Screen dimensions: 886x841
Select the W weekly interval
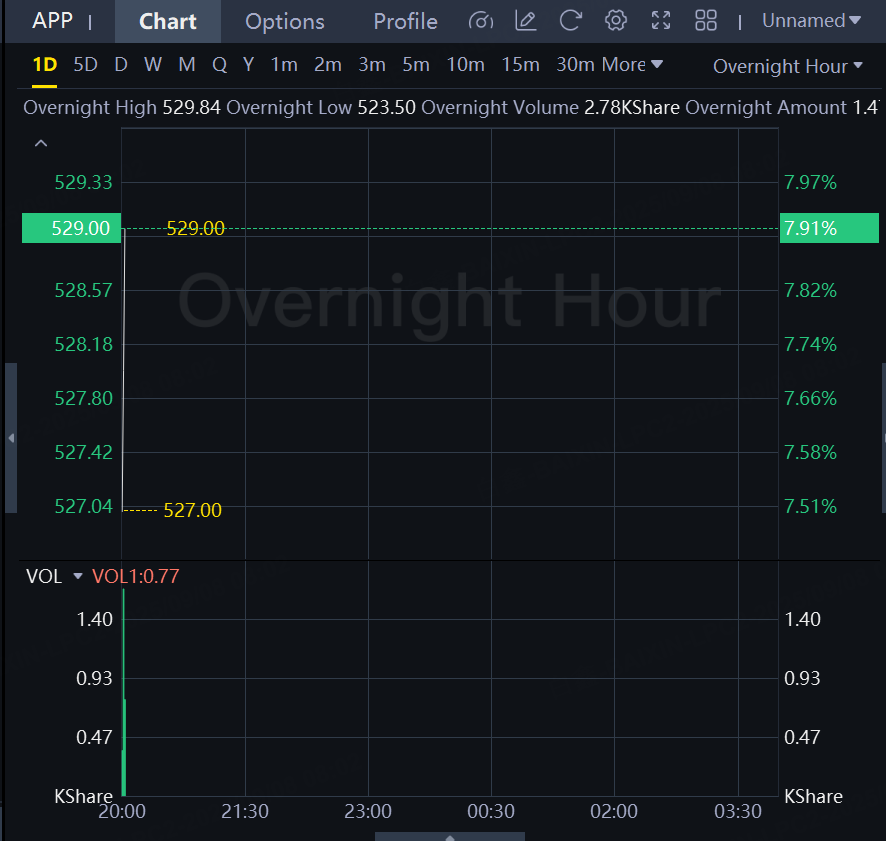153,64
